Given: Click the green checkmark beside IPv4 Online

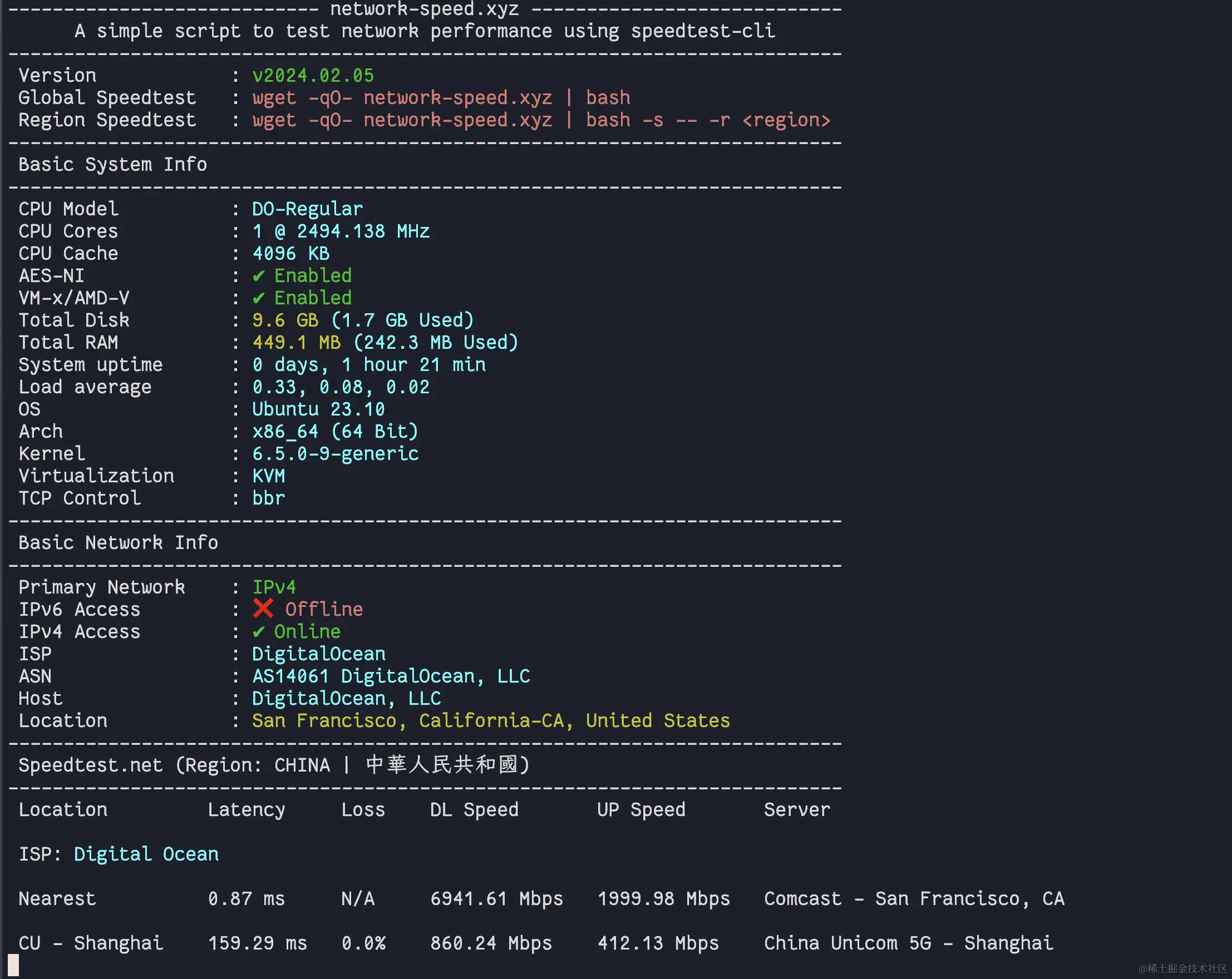Looking at the screenshot, I should [x=258, y=632].
